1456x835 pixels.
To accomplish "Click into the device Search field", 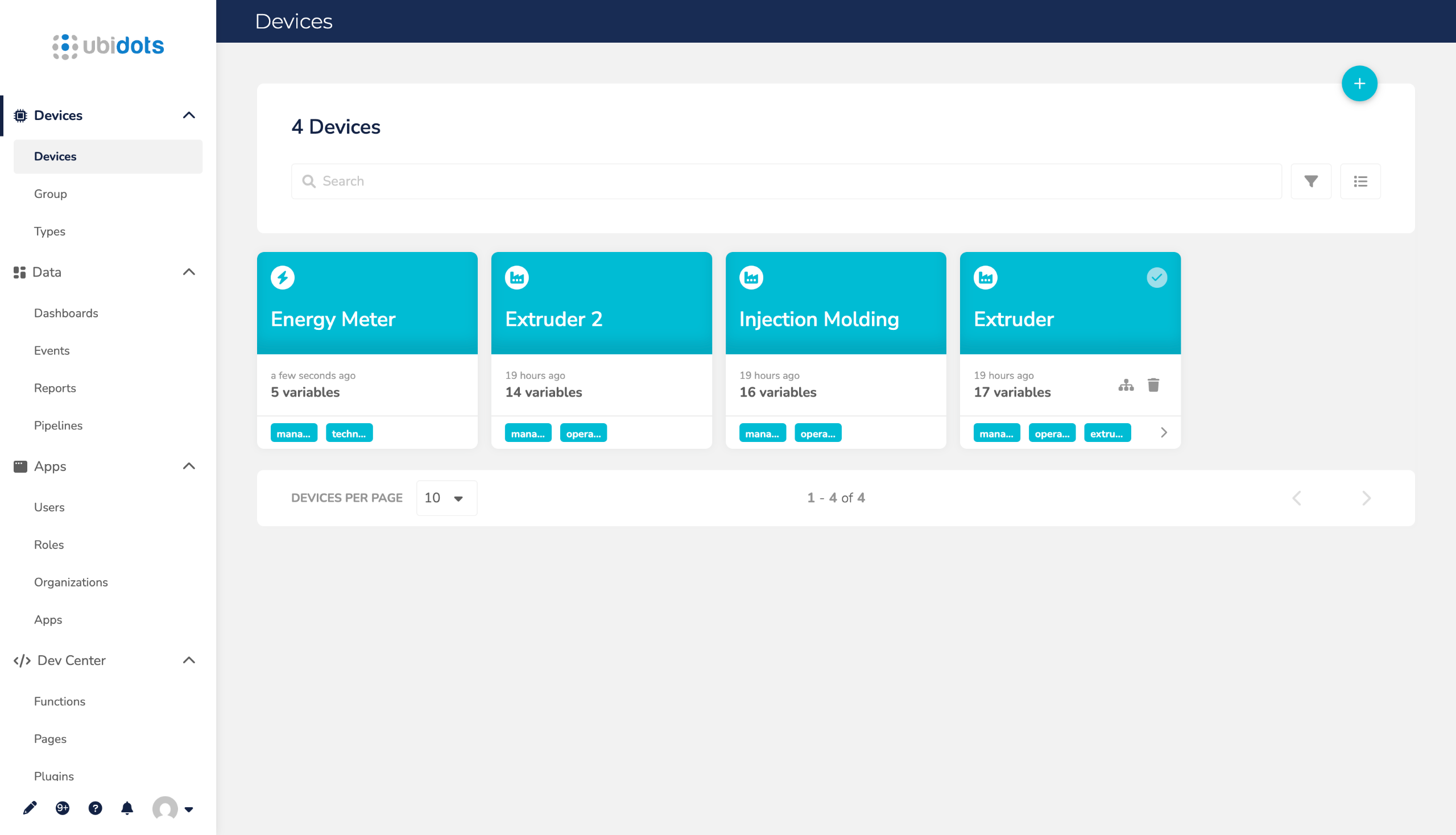I will click(x=785, y=181).
